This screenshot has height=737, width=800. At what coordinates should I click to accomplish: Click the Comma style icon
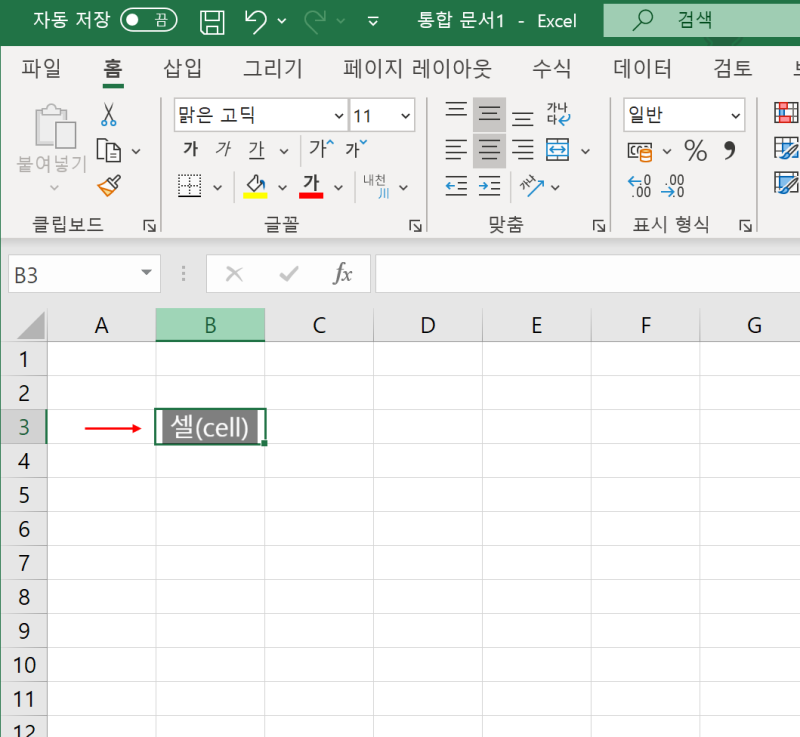point(727,151)
